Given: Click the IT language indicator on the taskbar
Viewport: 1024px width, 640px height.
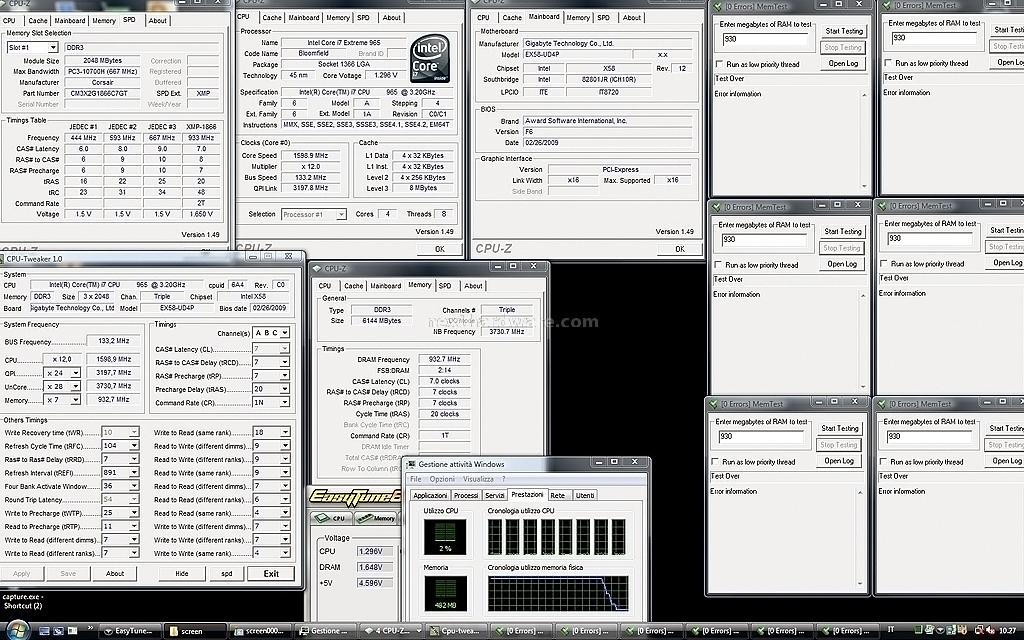Looking at the screenshot, I should pyautogui.click(x=891, y=630).
